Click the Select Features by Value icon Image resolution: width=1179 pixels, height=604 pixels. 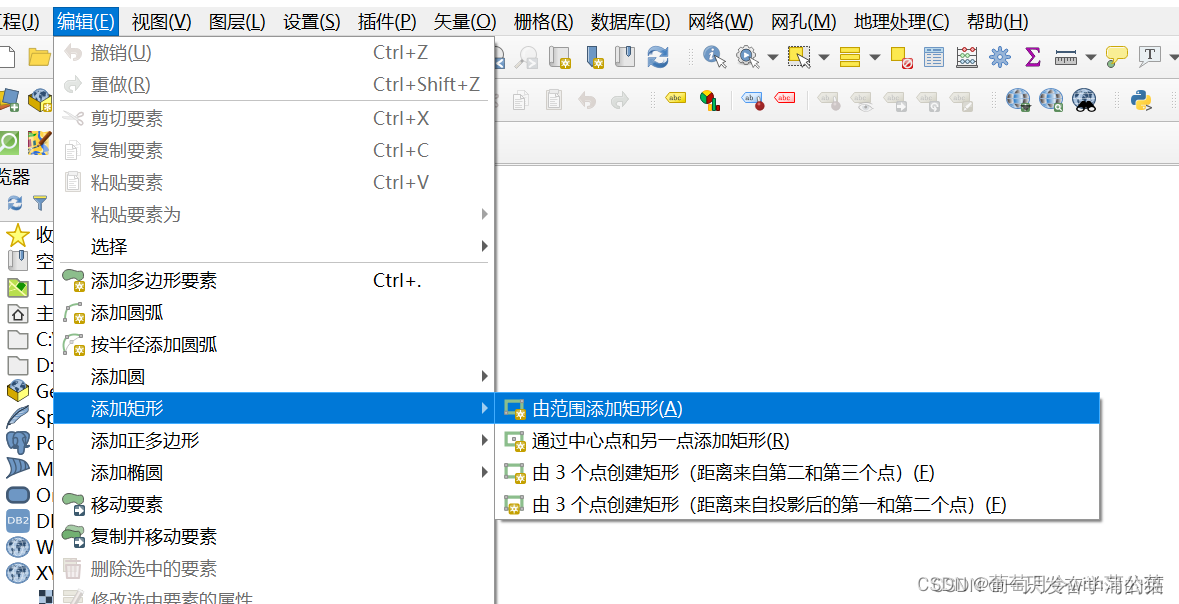(x=850, y=57)
